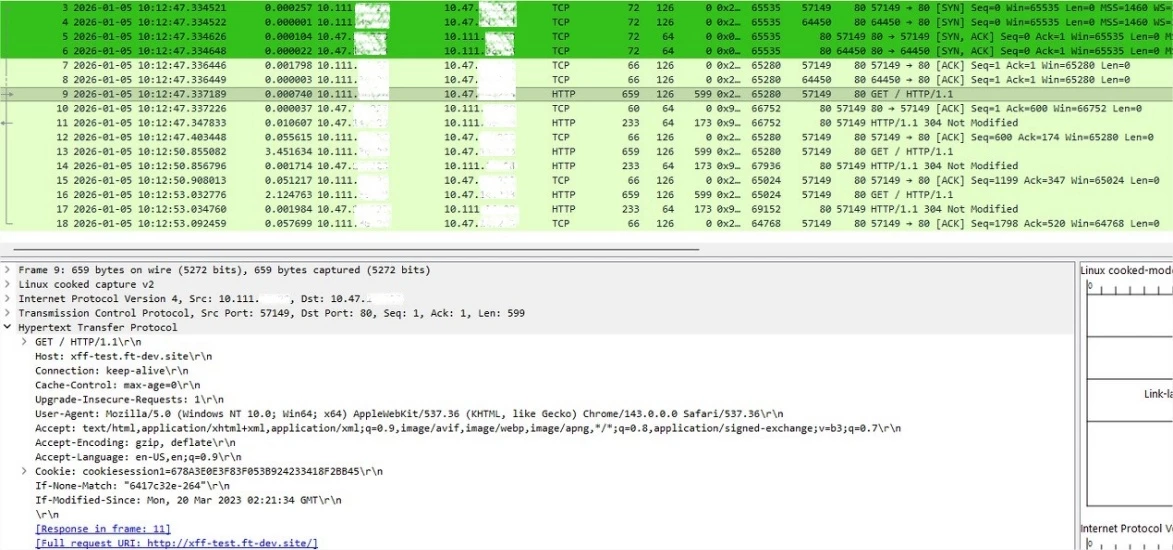Select the Cache-Control: max-age=0 line

point(117,385)
